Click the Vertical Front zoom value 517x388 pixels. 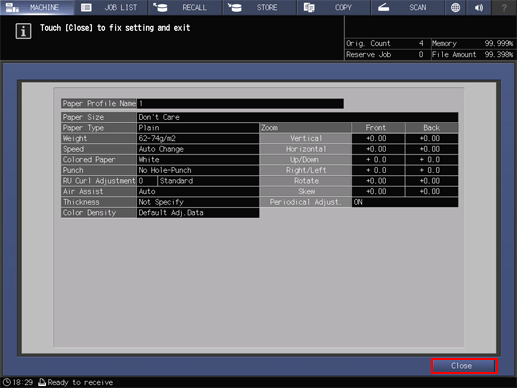tap(378, 138)
